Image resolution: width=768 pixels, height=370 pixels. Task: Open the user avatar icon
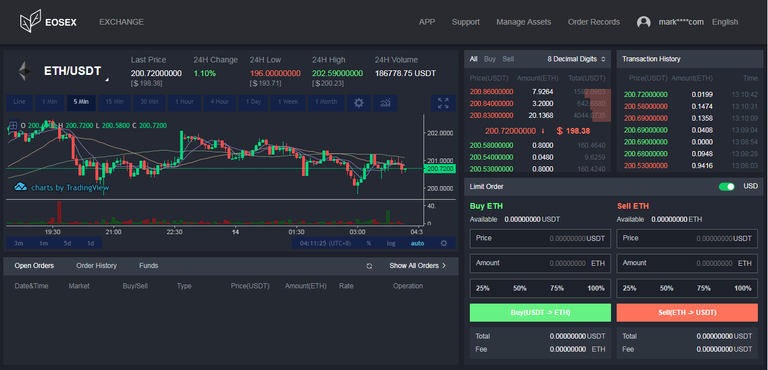(x=643, y=22)
